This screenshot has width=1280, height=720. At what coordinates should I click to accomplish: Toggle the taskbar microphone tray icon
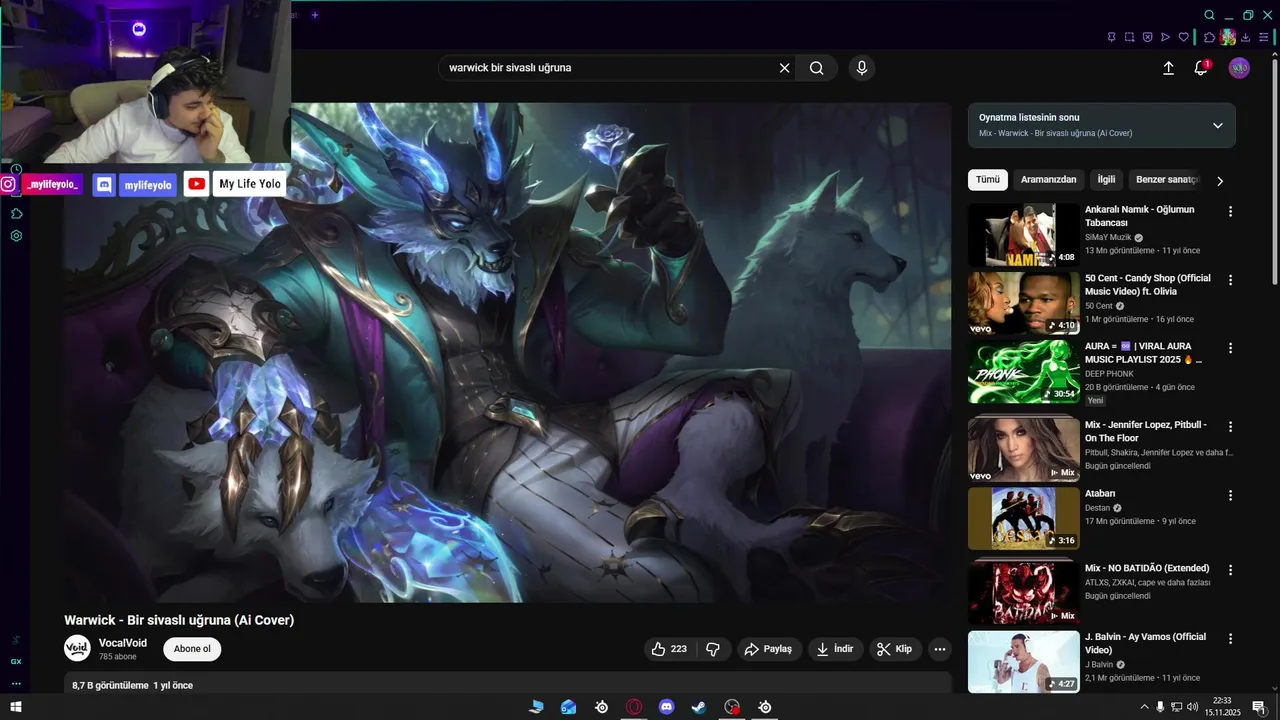[x=1160, y=707]
